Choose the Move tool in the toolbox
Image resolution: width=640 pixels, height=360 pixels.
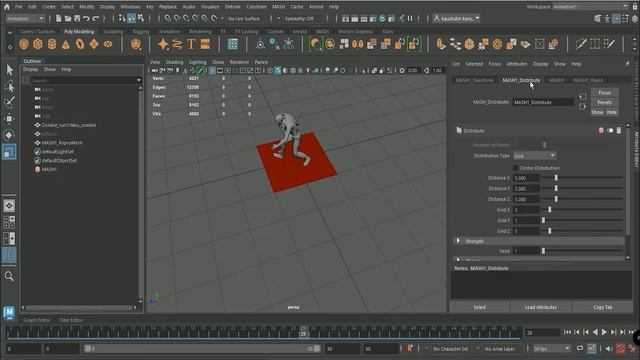tap(9, 119)
